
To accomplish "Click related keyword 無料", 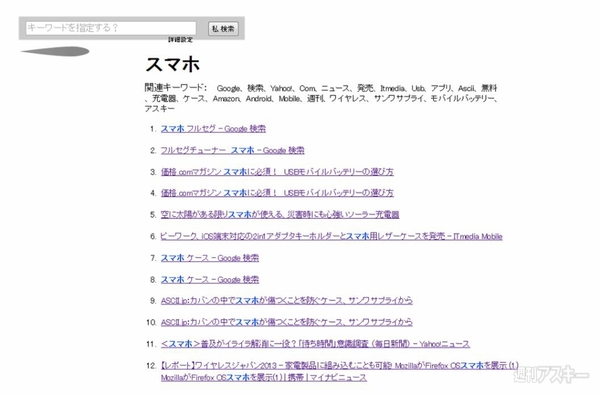I will click(x=489, y=88).
